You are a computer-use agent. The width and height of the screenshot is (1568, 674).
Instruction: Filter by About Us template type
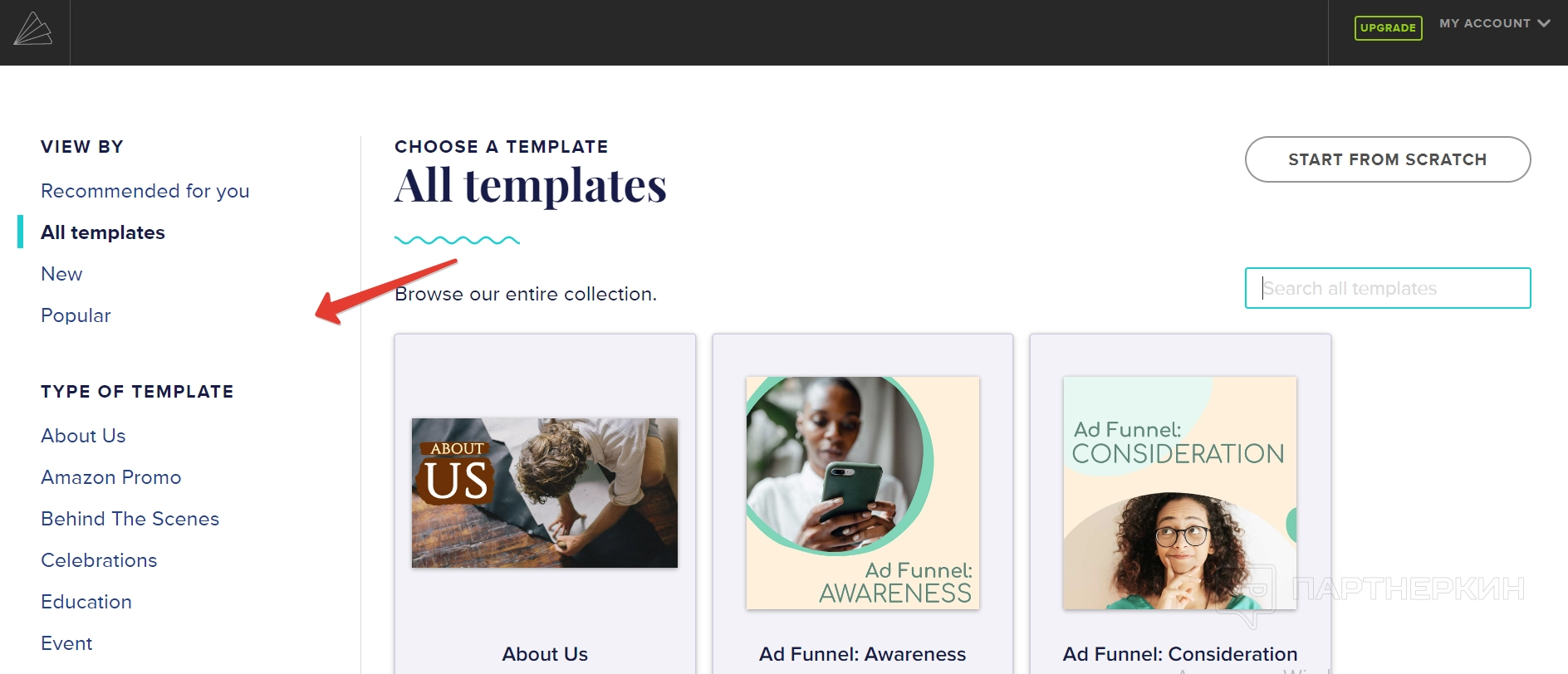coord(83,436)
